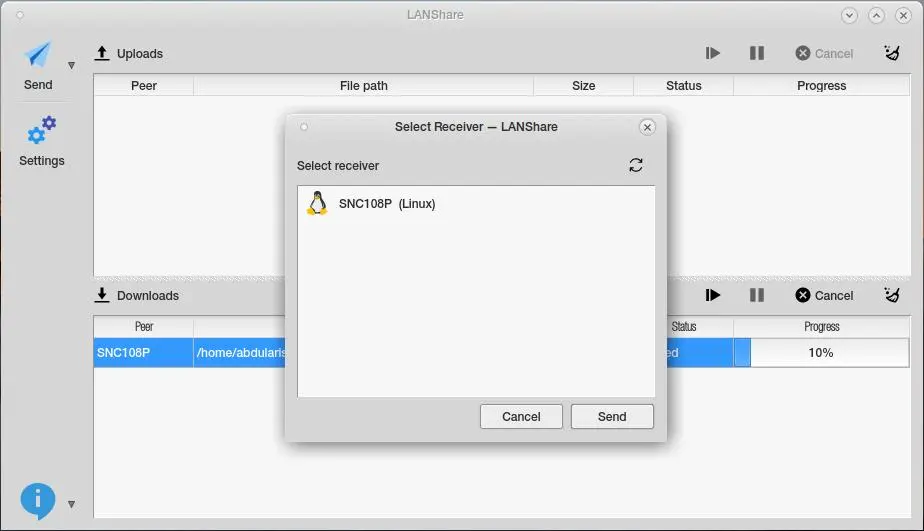The height and width of the screenshot is (531, 924).
Task: Click the Send paper plane icon
Action: 38,55
